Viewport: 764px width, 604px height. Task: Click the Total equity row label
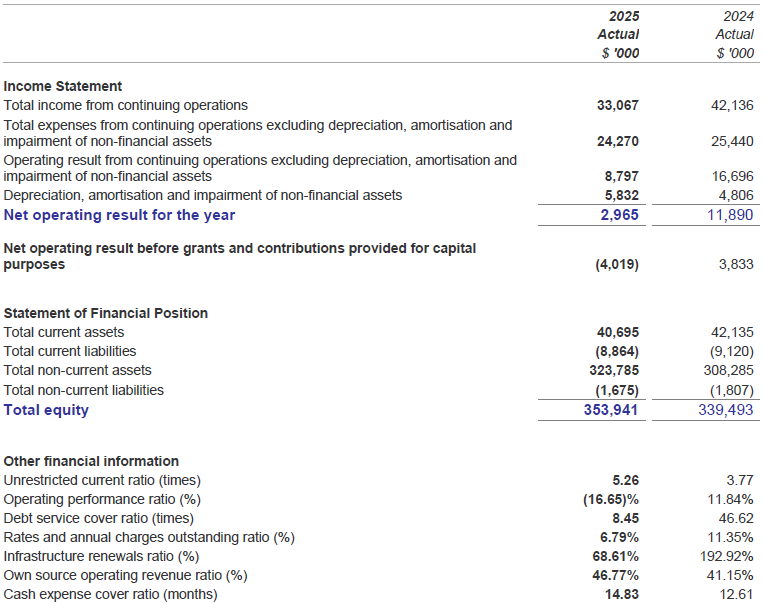(x=46, y=409)
